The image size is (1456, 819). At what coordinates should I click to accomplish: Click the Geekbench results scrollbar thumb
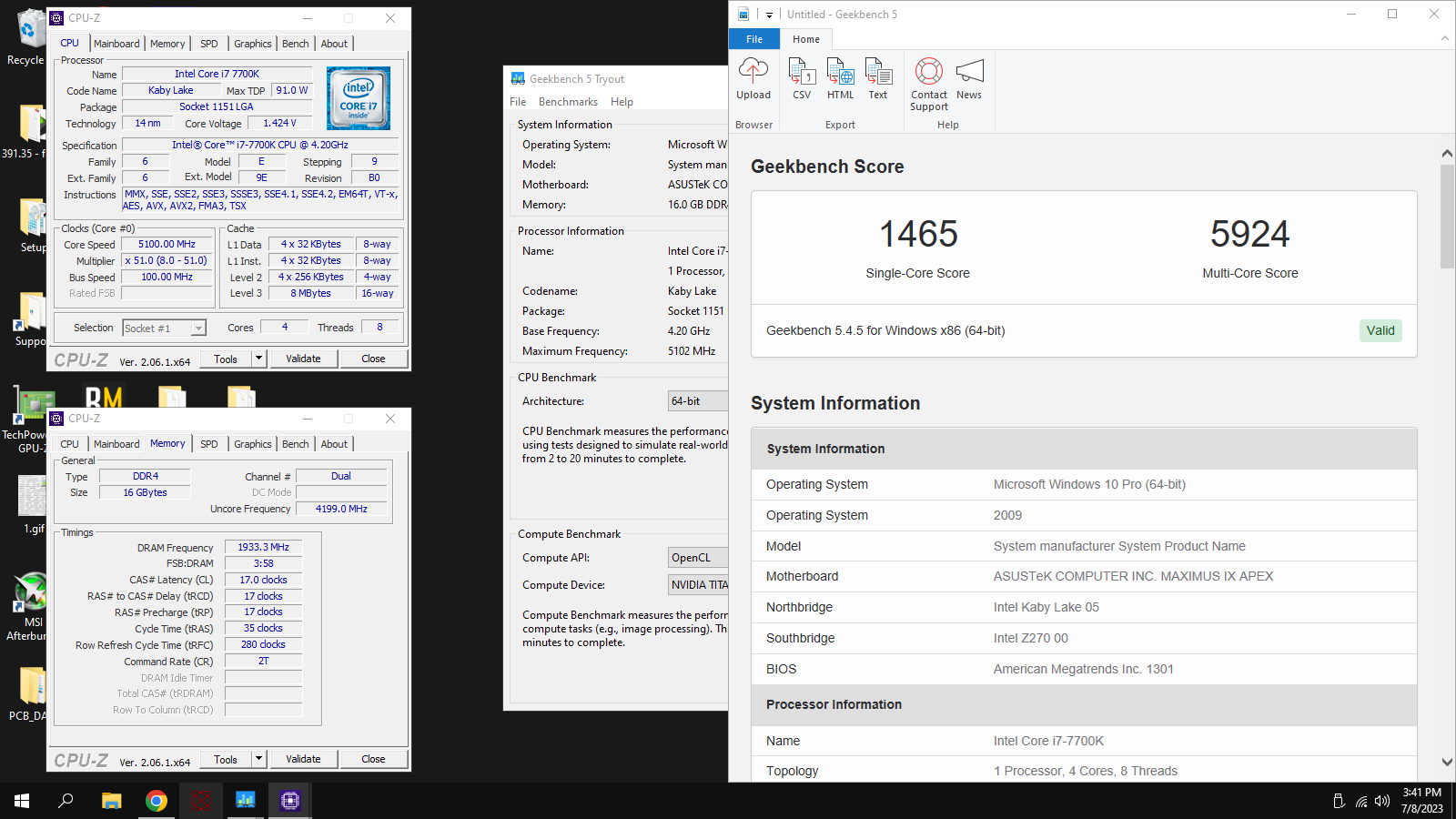coord(1447,217)
